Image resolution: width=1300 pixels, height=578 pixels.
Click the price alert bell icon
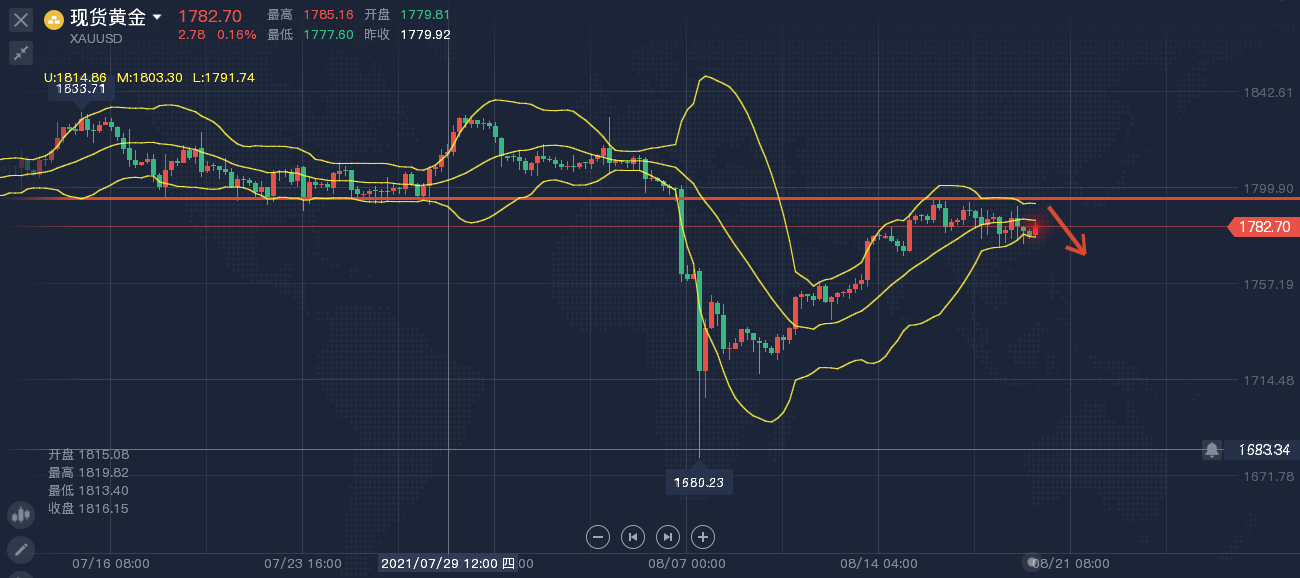pos(1212,450)
